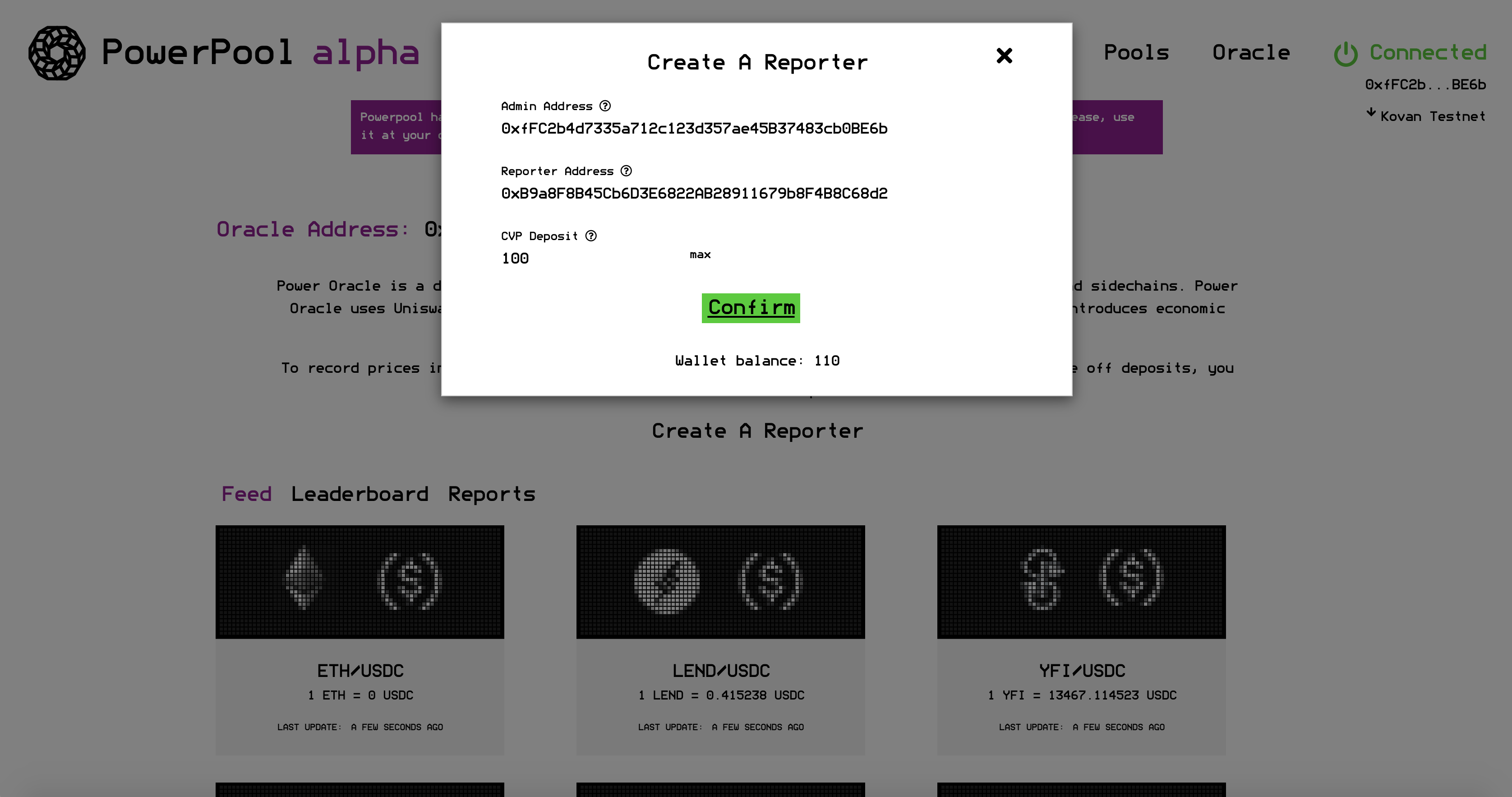The height and width of the screenshot is (797, 1512).
Task: Click the LEND/USDC feed card image
Action: tap(721, 582)
